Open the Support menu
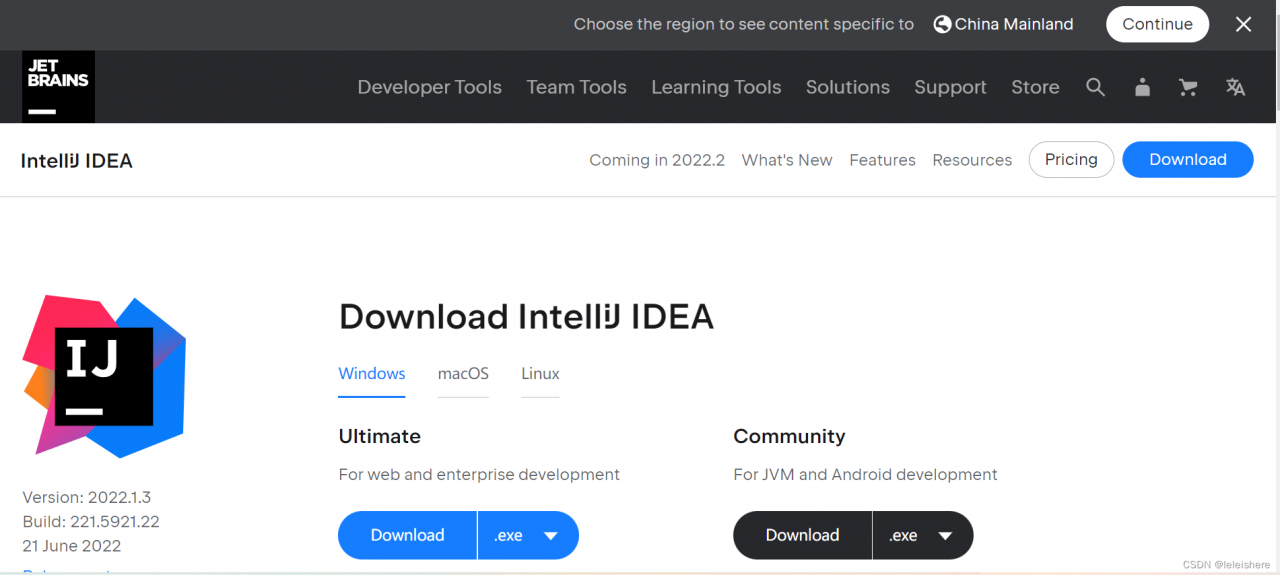This screenshot has height=575, width=1280. (x=950, y=87)
